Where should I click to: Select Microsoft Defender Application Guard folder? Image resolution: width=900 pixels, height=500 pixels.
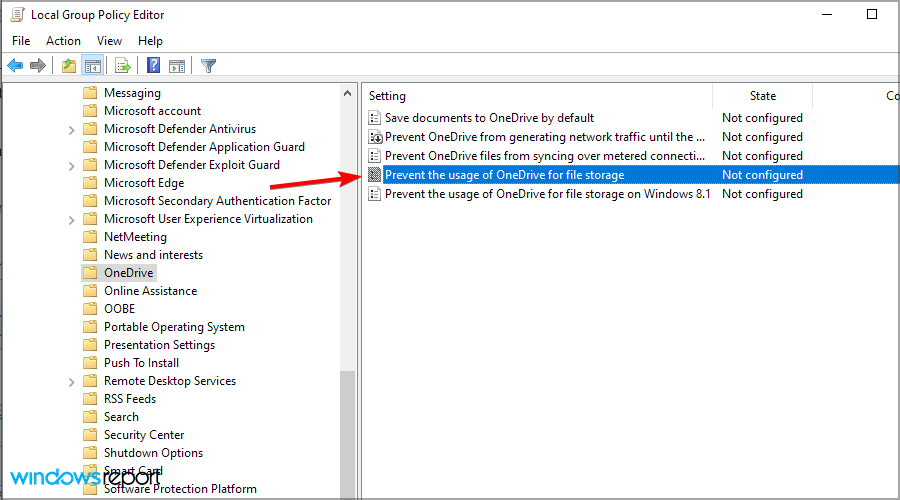pos(204,147)
